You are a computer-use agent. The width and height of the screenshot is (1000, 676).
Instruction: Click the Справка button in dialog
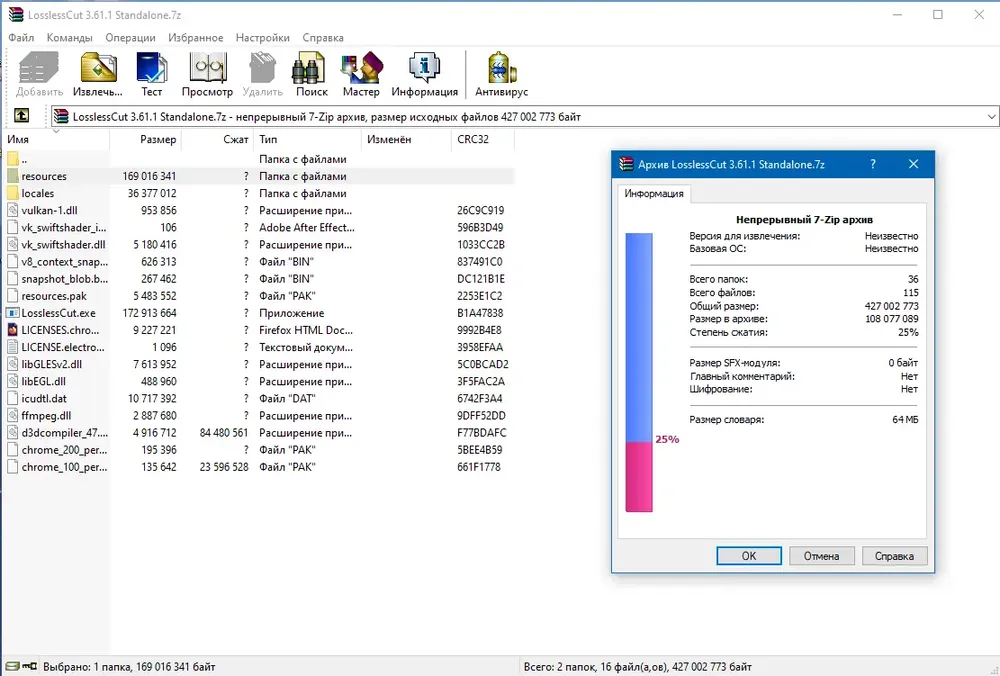pos(894,556)
